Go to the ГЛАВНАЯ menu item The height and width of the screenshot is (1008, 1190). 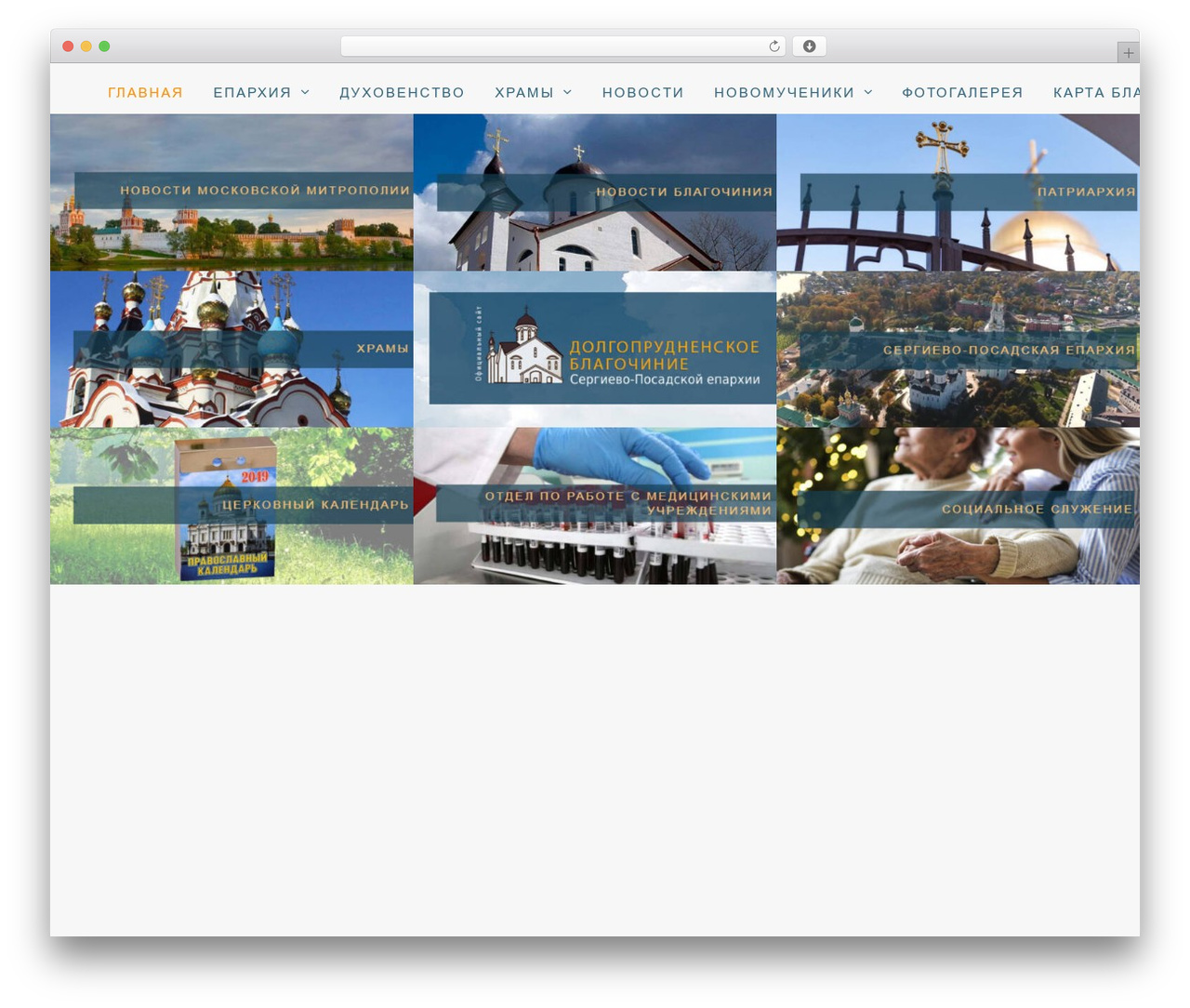[x=145, y=93]
